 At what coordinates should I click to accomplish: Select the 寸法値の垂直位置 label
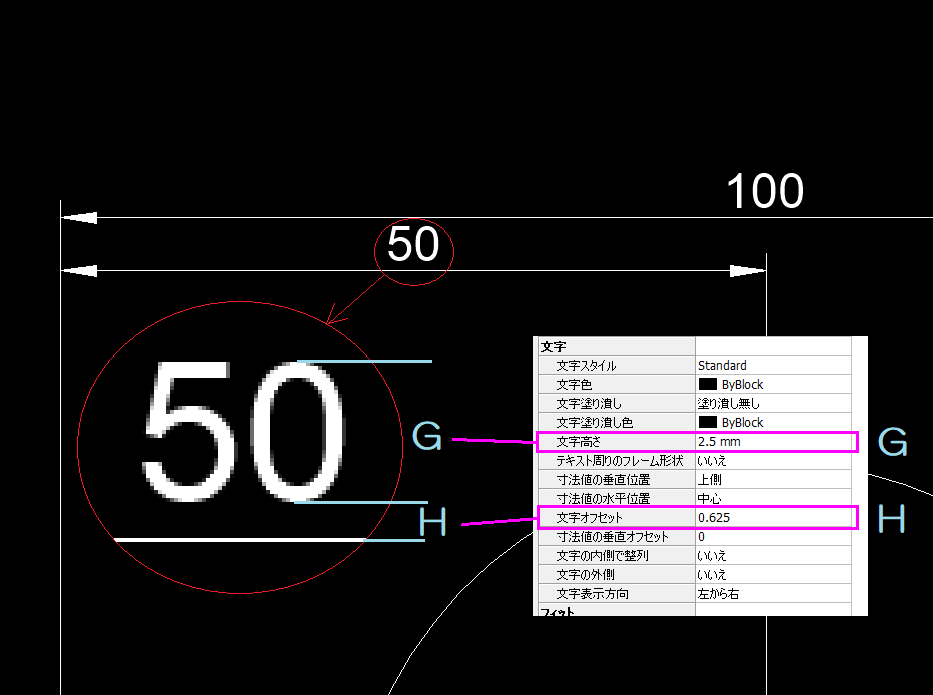[603, 480]
